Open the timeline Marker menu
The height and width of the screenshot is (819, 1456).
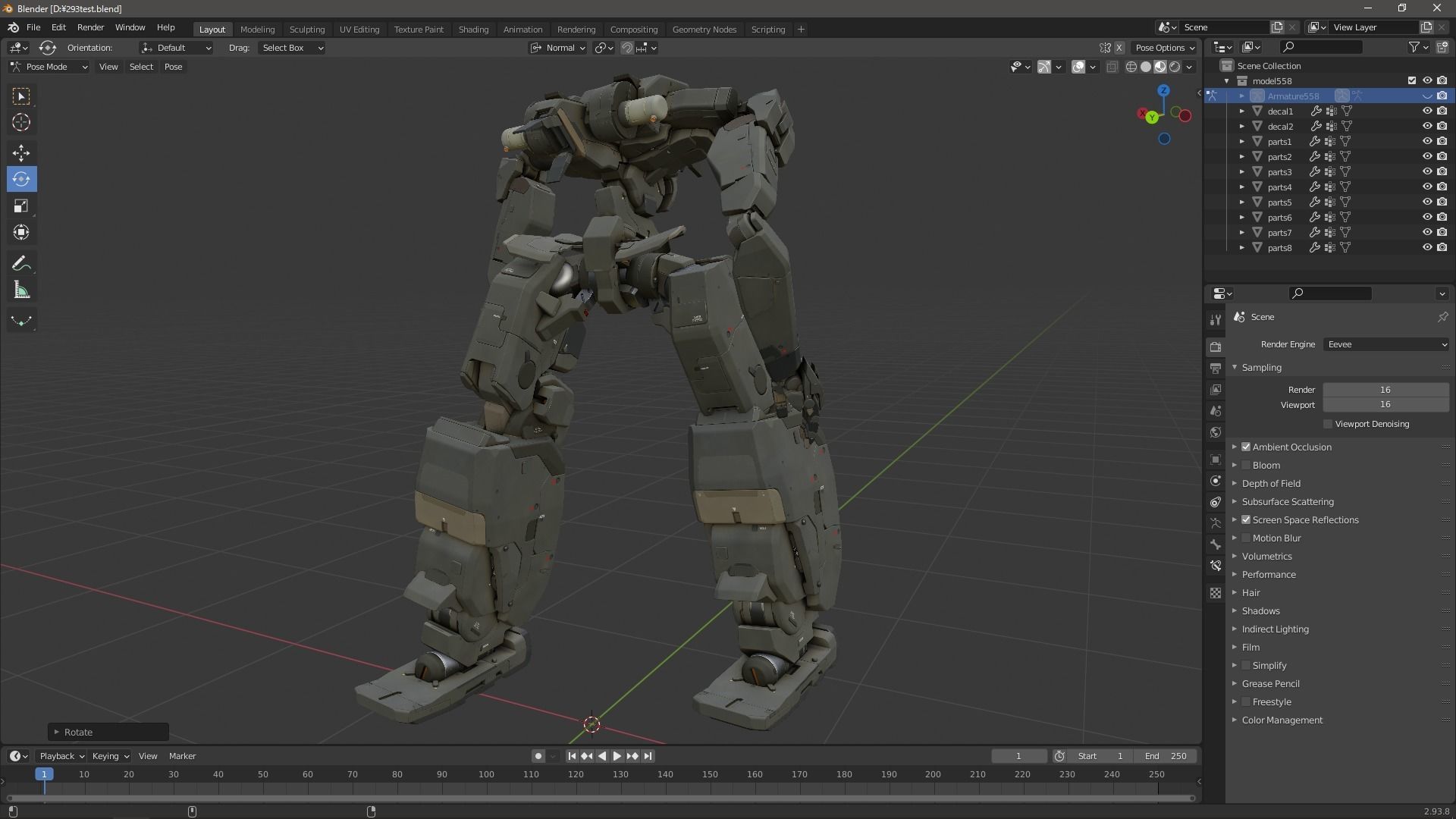182,756
